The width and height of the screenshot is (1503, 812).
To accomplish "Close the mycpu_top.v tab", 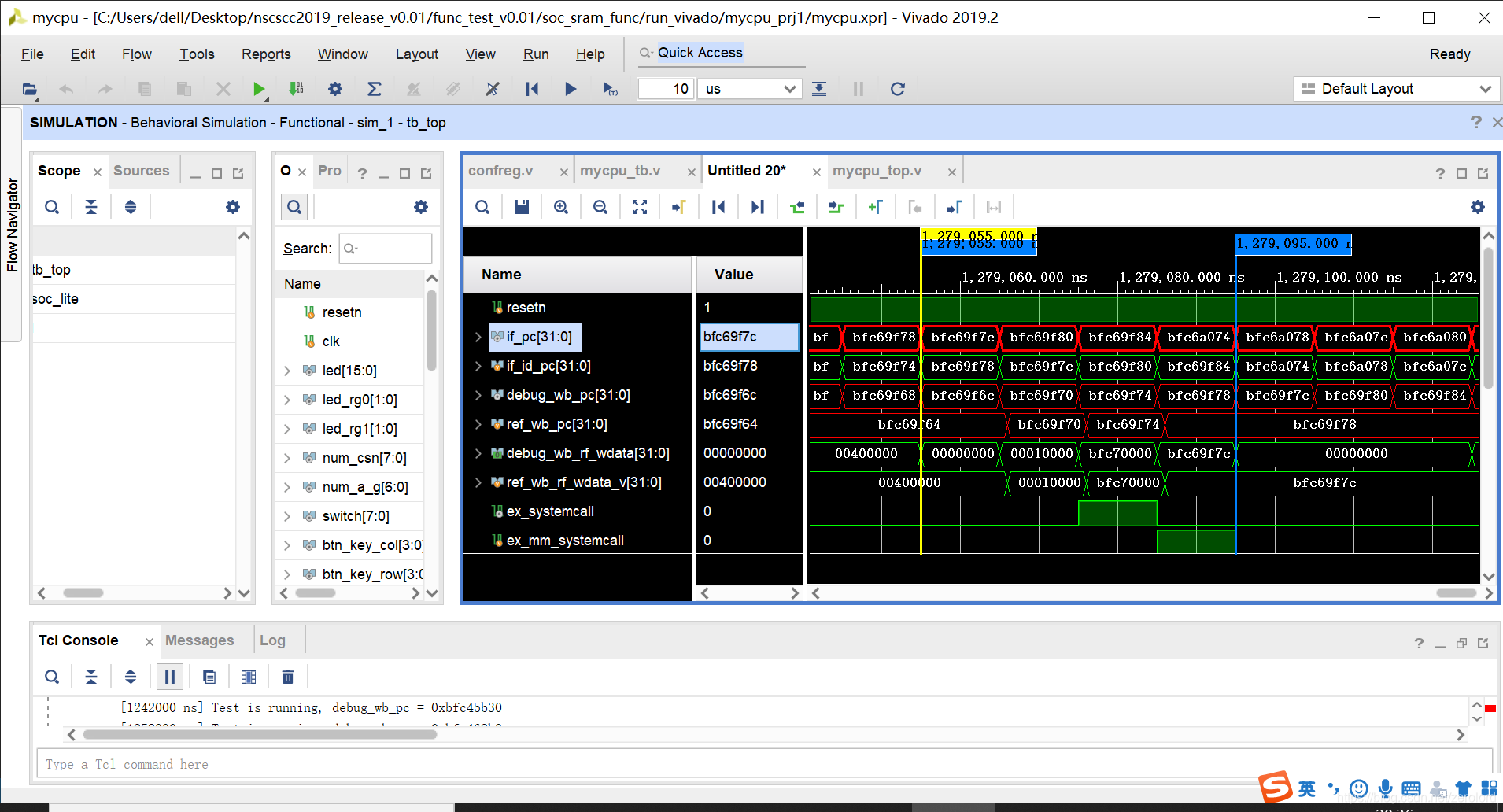I will (x=952, y=172).
